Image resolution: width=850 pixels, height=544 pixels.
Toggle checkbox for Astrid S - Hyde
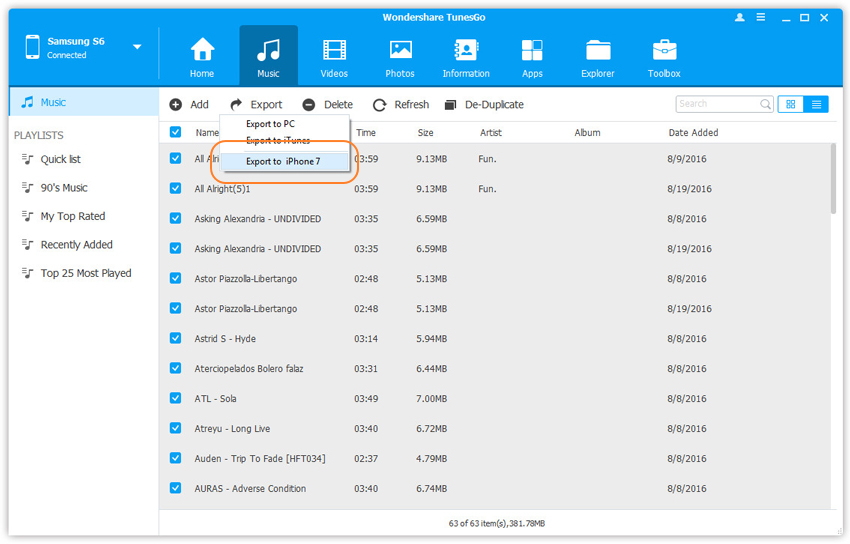click(176, 338)
